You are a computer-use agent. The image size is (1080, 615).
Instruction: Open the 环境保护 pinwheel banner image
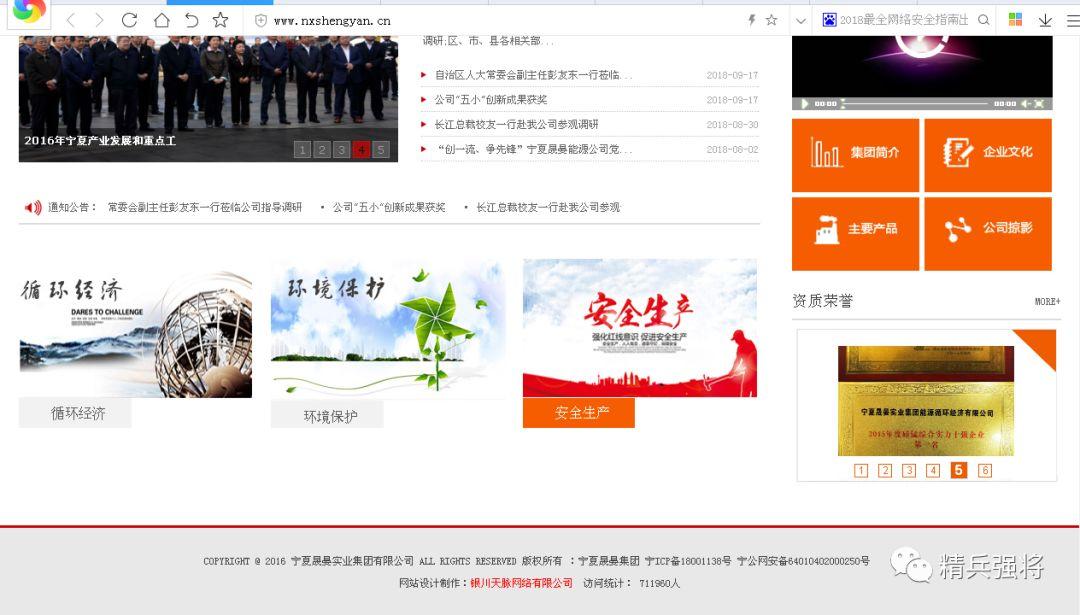click(388, 330)
